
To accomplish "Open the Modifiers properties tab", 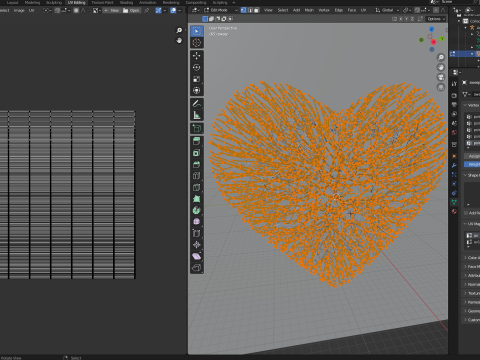I will pyautogui.click(x=454, y=165).
